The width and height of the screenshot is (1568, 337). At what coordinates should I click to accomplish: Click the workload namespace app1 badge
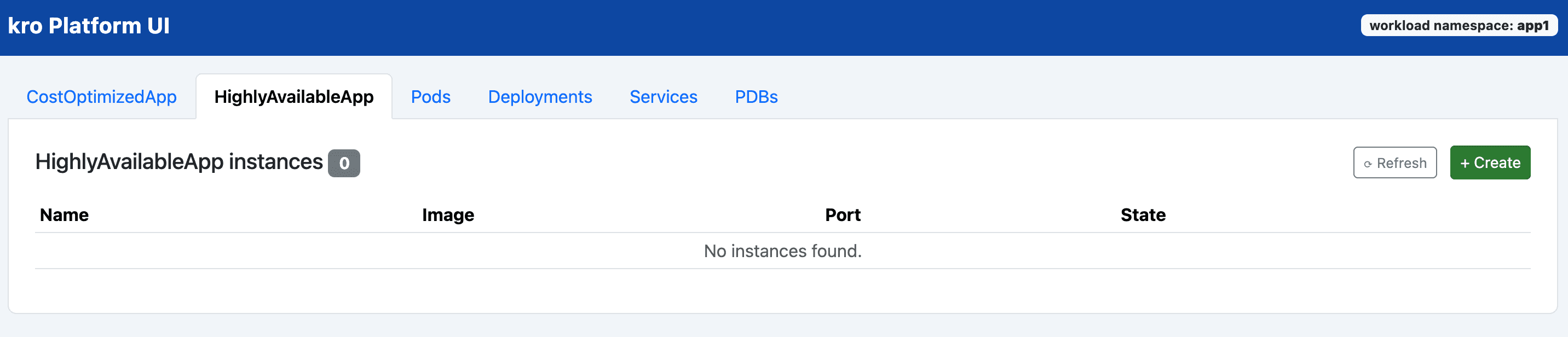click(x=1459, y=26)
